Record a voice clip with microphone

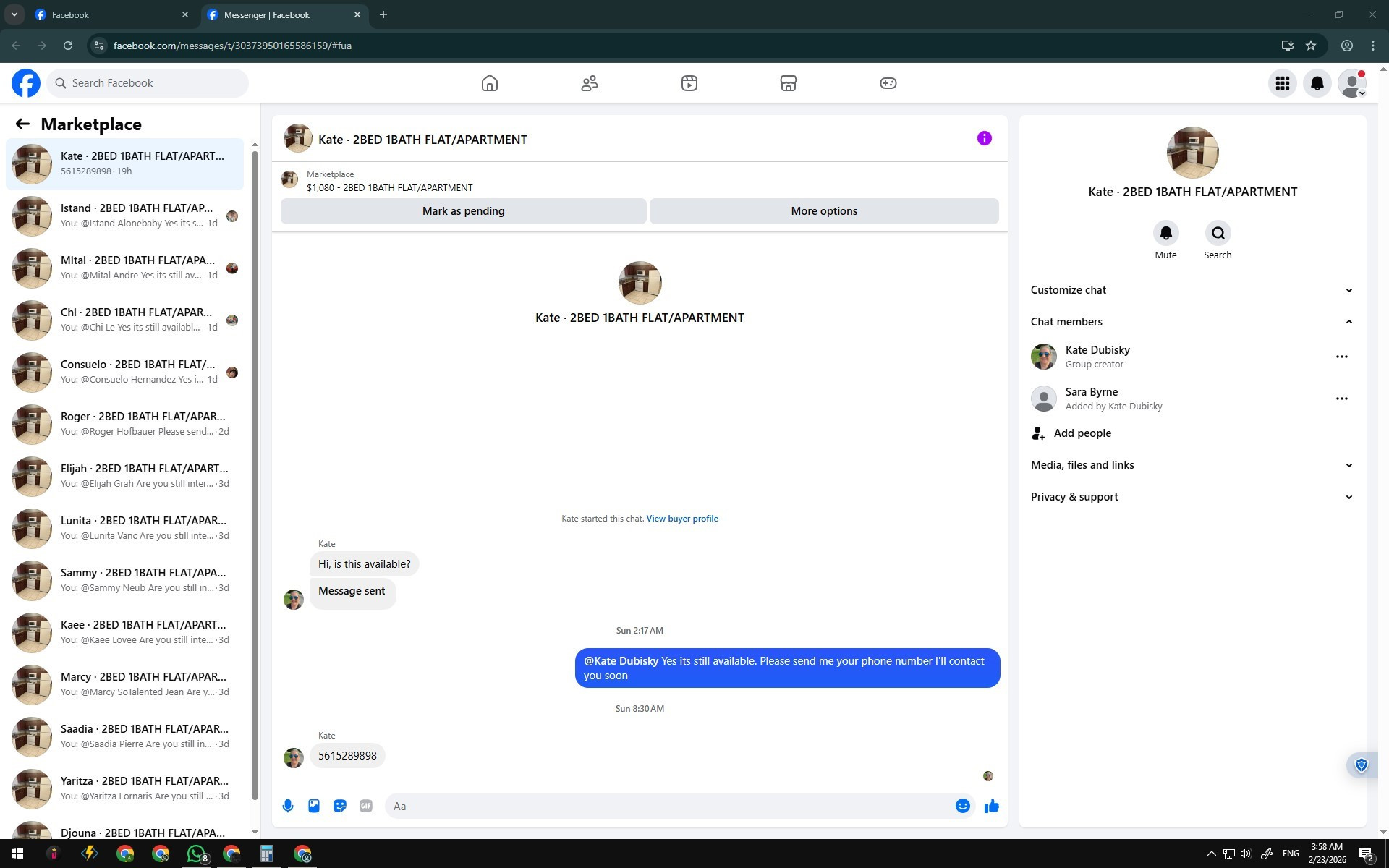click(288, 806)
